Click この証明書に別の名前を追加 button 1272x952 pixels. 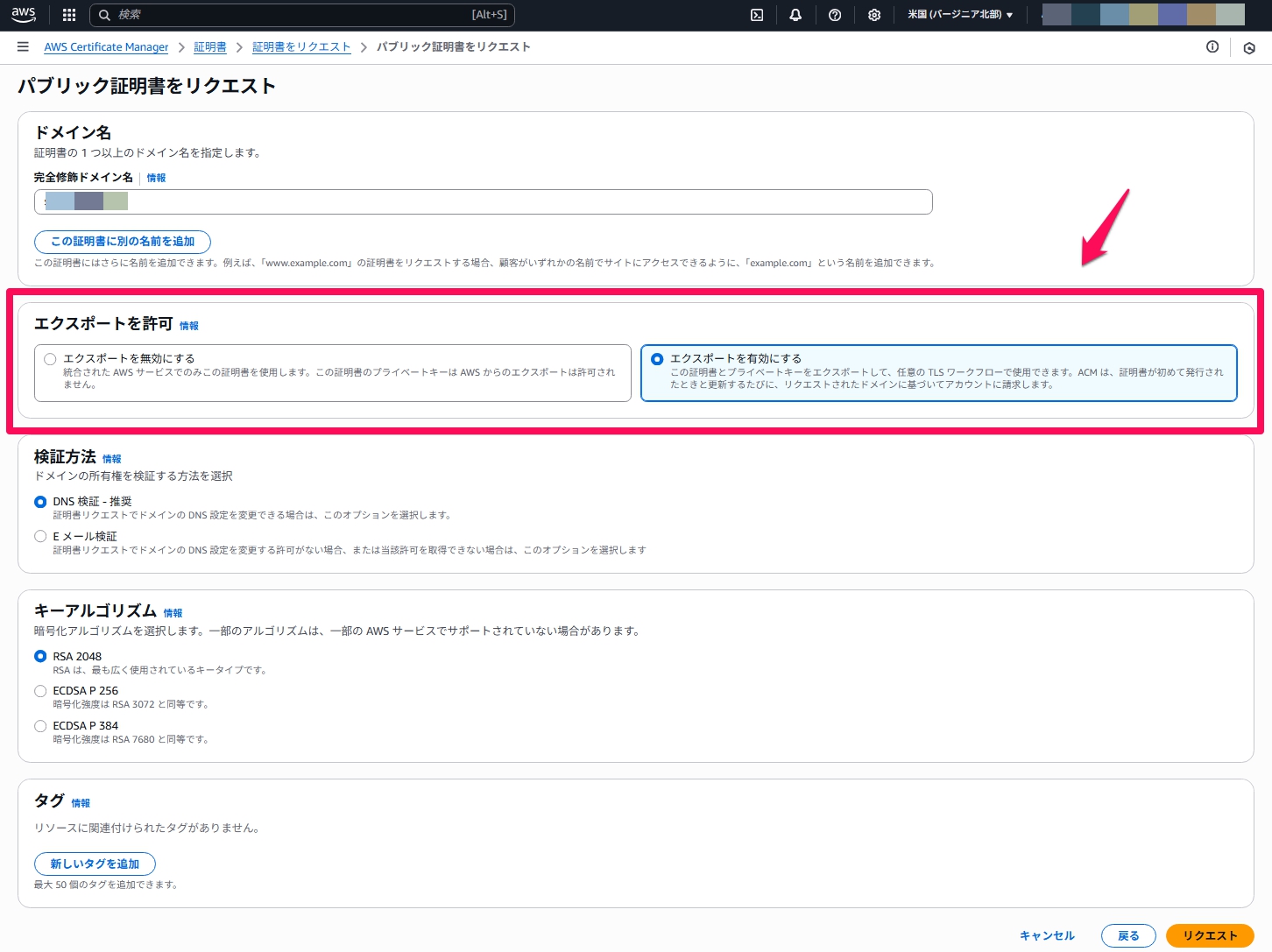pos(123,242)
